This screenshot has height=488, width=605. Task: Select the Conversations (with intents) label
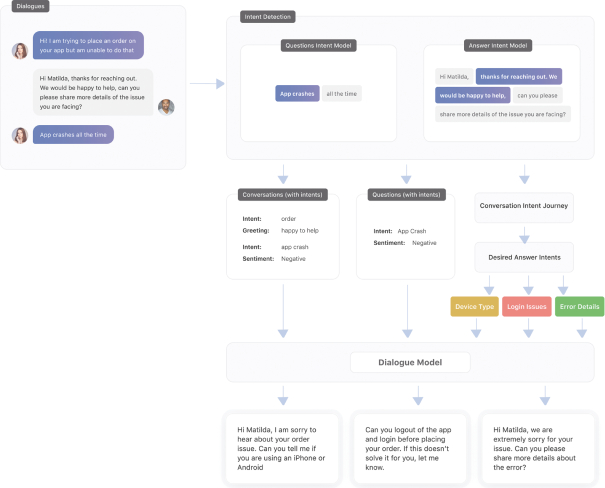[283, 194]
